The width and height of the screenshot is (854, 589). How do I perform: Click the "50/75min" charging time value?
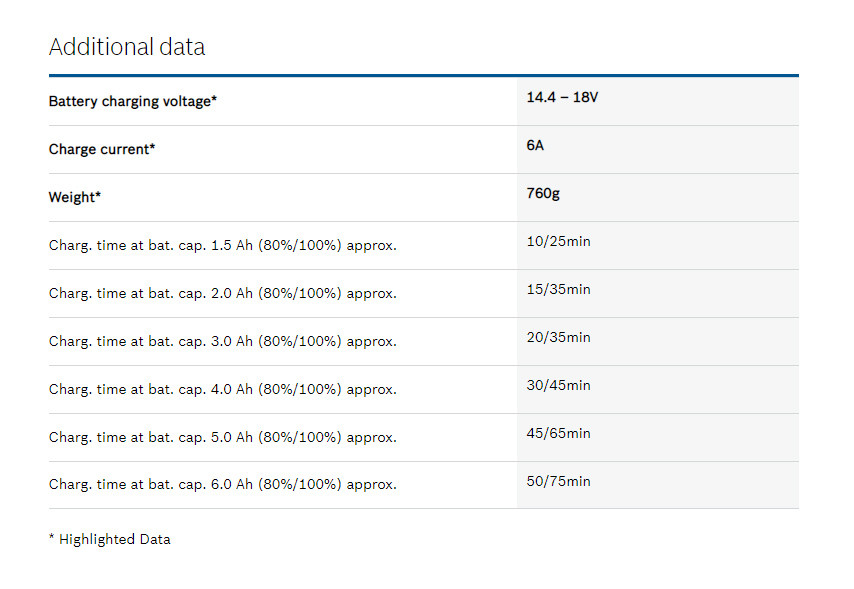(x=558, y=481)
